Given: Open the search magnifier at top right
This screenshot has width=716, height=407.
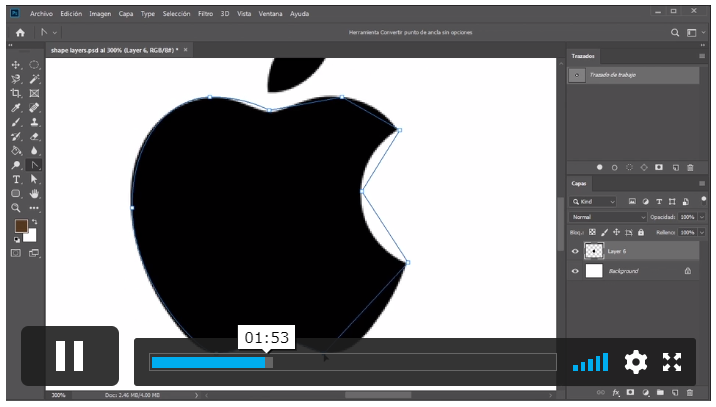Looking at the screenshot, I should (675, 32).
